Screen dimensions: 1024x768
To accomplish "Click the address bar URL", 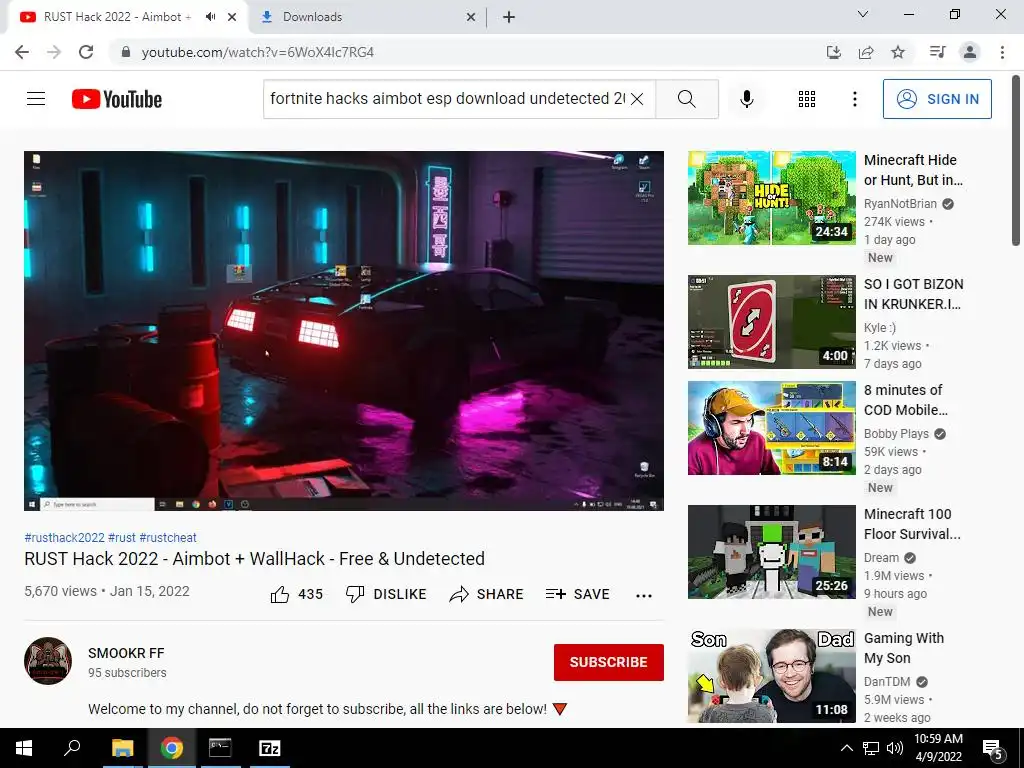I will click(257, 52).
